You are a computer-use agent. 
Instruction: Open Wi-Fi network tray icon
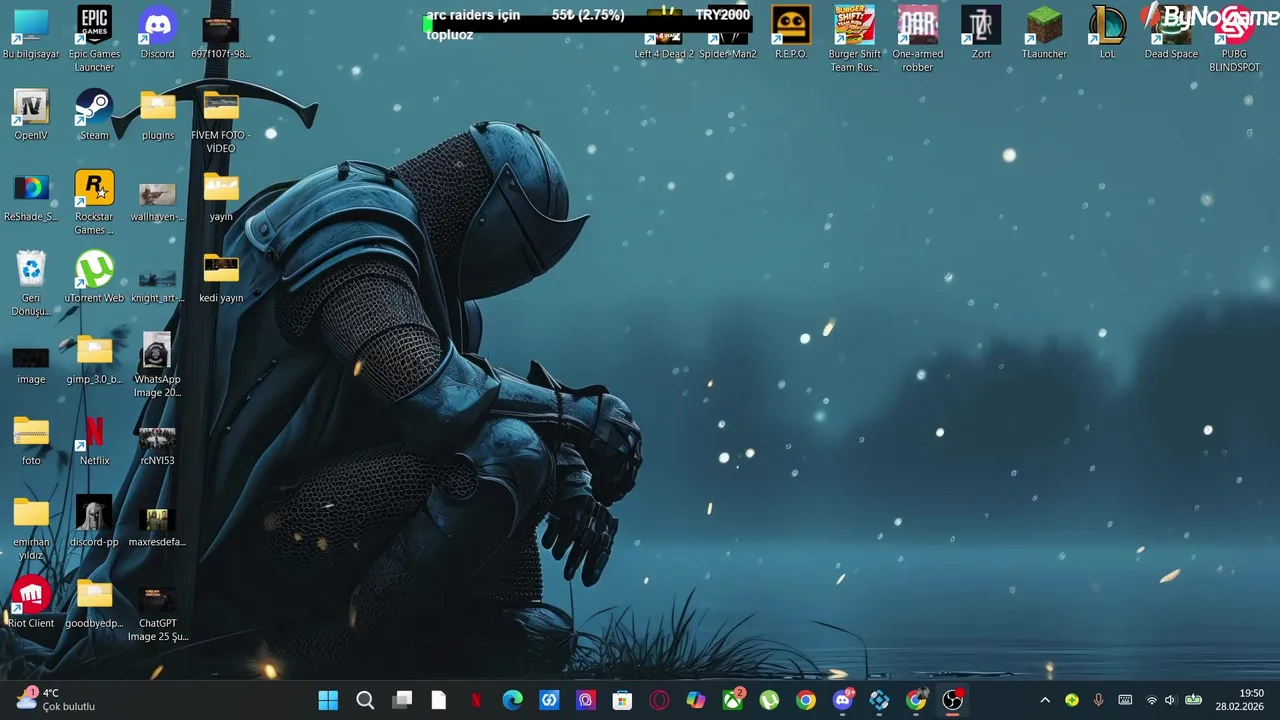coord(1151,700)
